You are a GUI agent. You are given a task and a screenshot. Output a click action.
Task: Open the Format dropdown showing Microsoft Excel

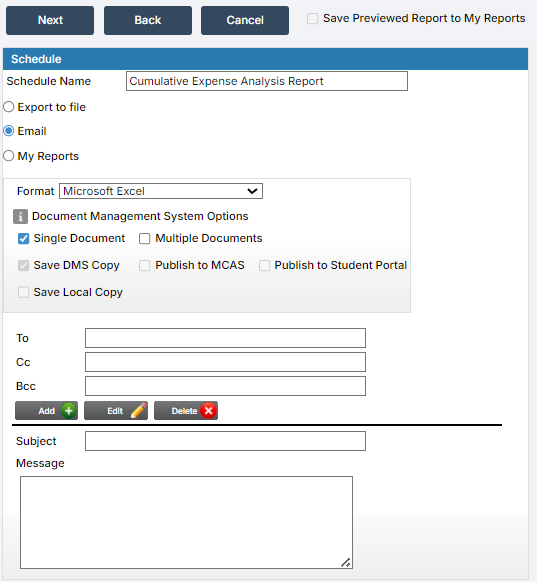tap(161, 191)
